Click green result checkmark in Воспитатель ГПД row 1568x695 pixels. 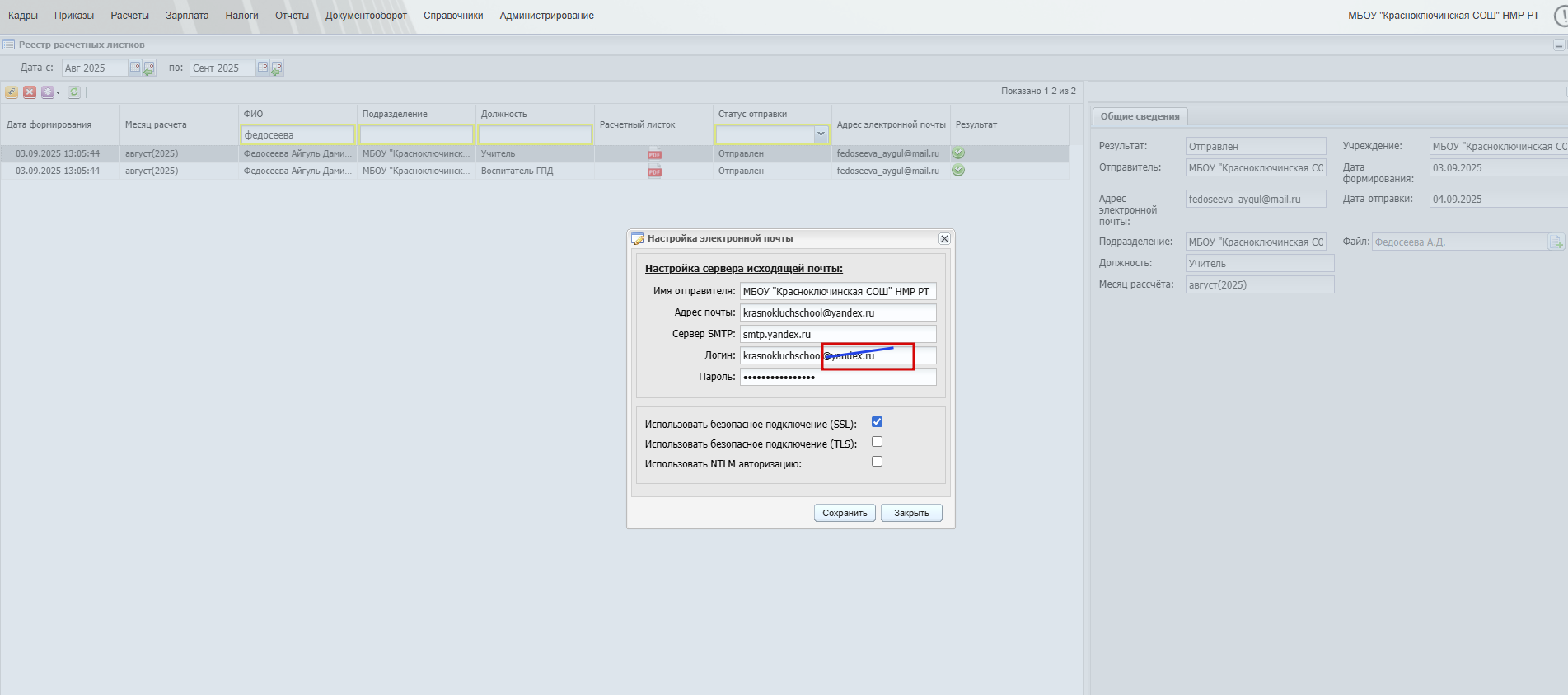[958, 171]
